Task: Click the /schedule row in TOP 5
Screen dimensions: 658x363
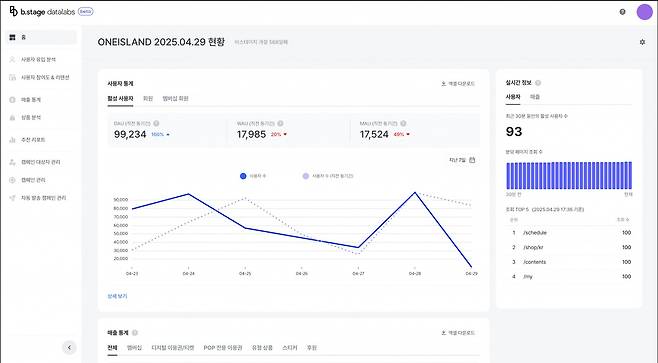Action: (x=570, y=233)
